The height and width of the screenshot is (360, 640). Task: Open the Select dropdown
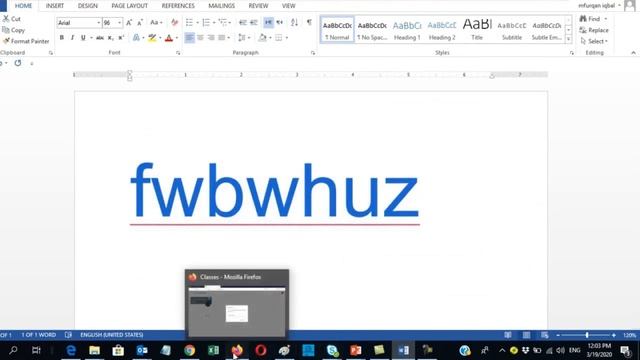[594, 41]
